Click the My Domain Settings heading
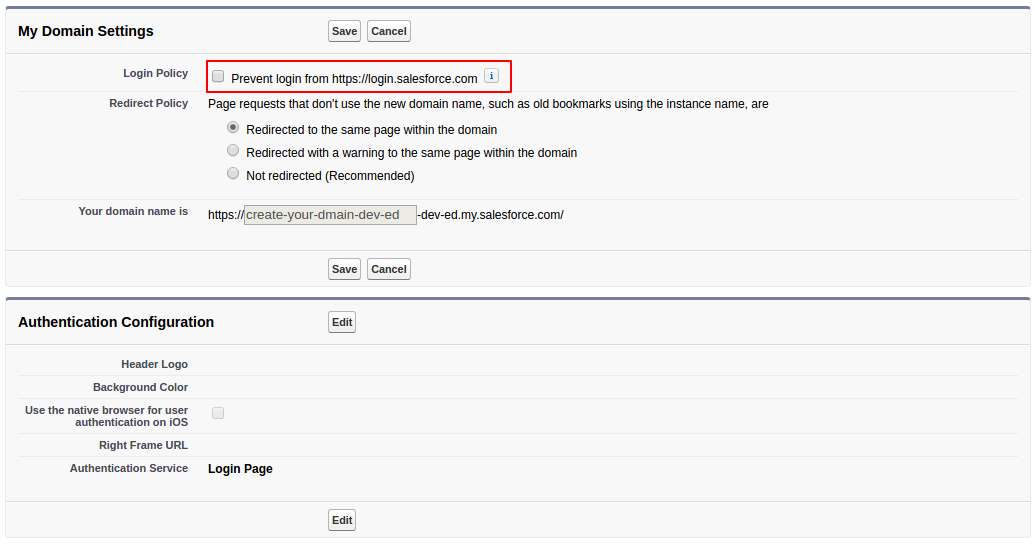 pos(86,31)
